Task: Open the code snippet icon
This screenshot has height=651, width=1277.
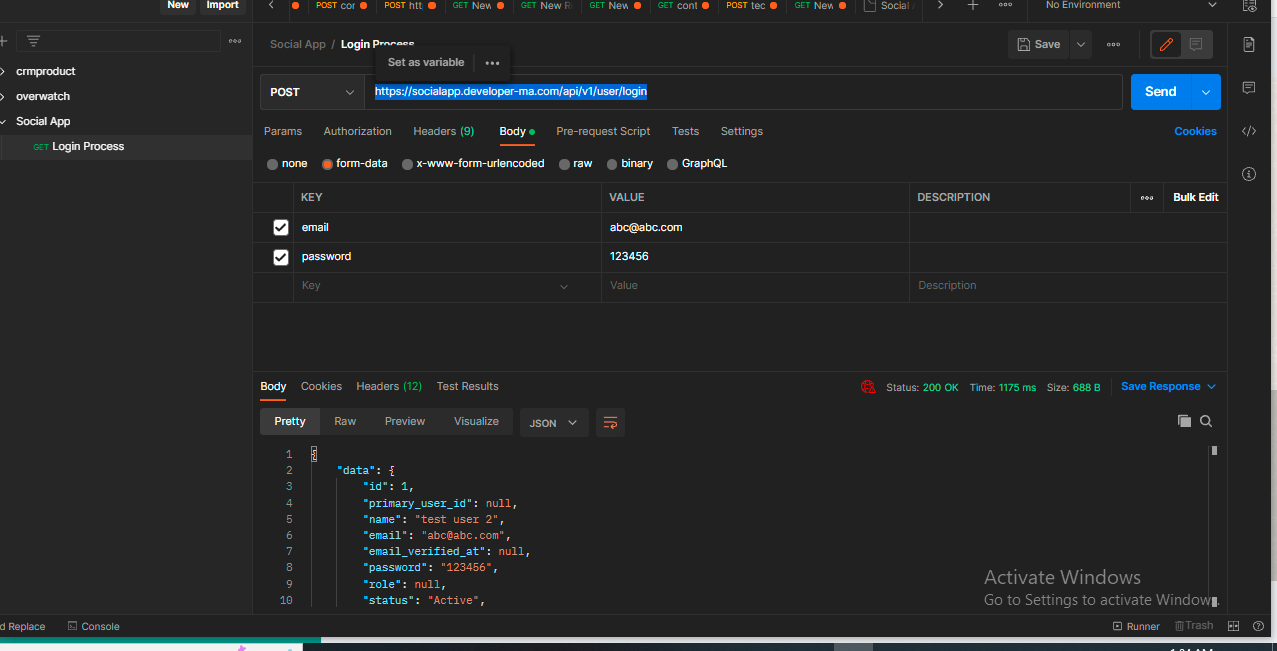Action: (x=1249, y=131)
